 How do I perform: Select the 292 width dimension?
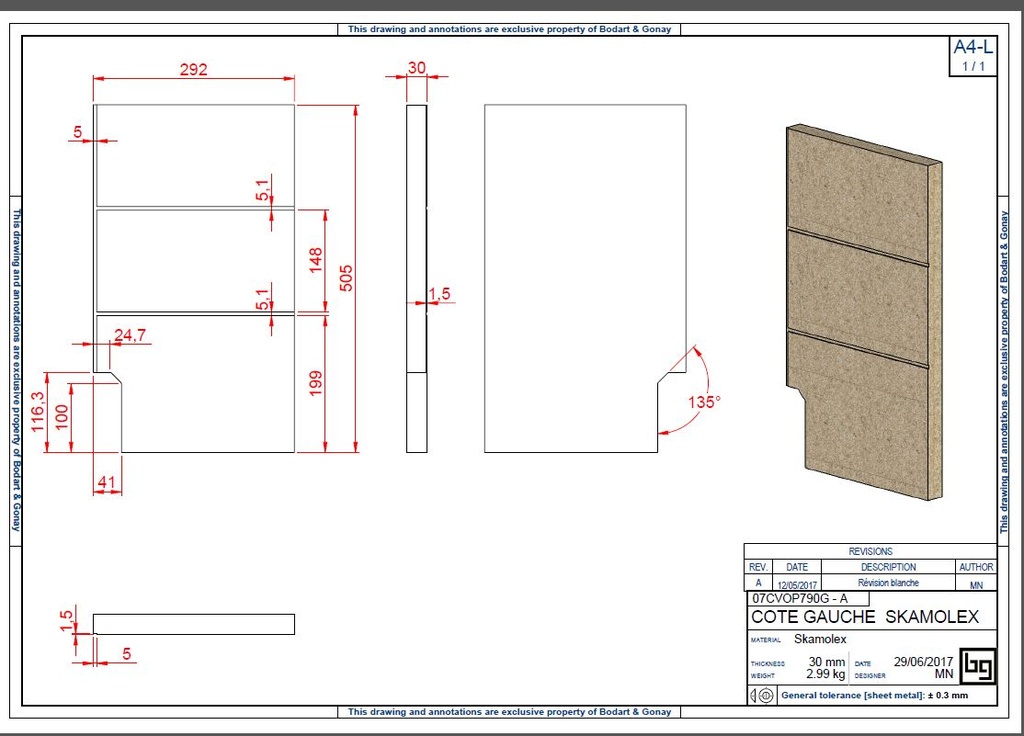[194, 69]
